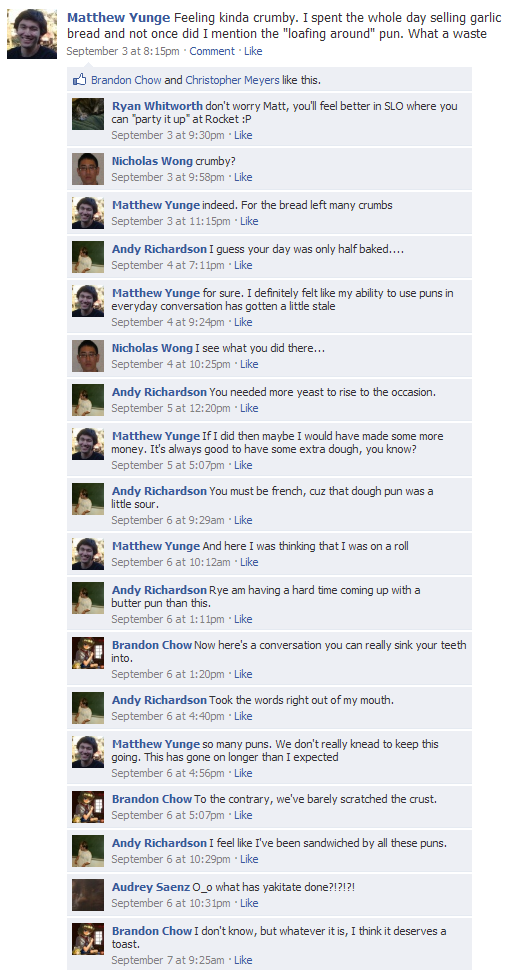Viewport: 508px width, 970px height.
Task: Like Ryan Whitworth's comment about SLO
Action: pos(243,135)
